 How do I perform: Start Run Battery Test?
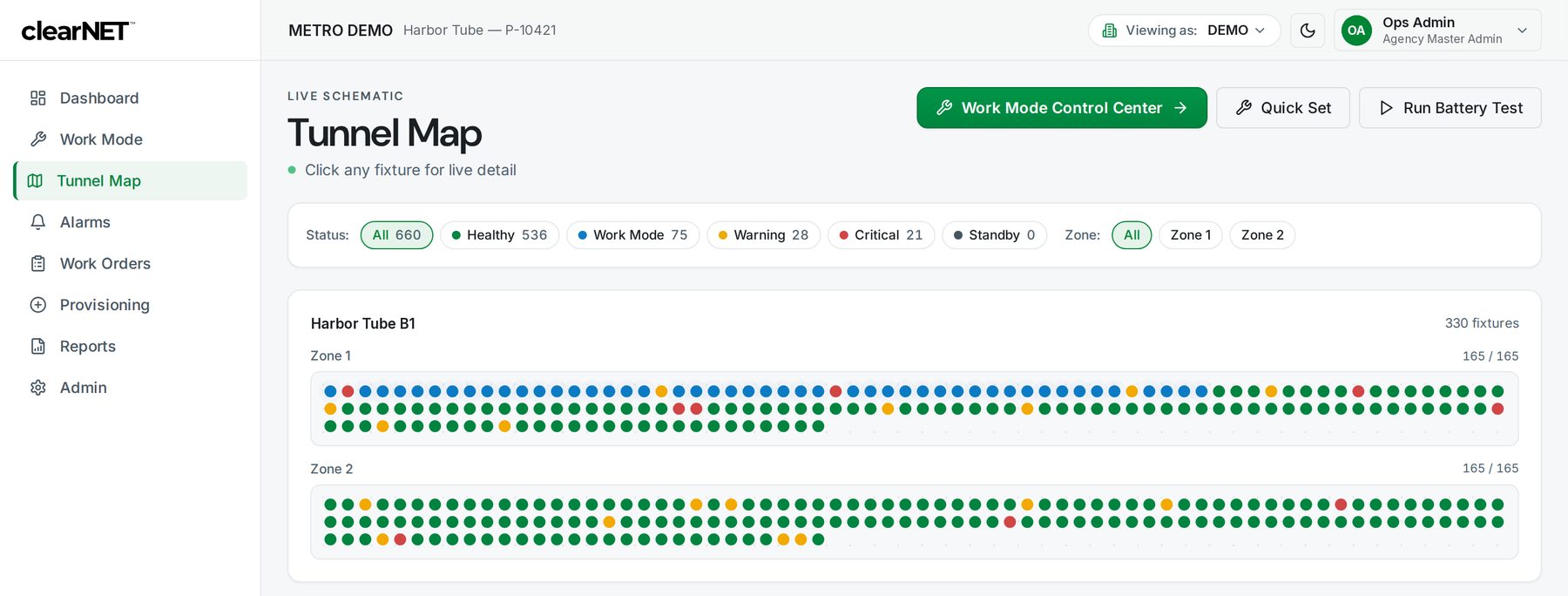click(1450, 108)
